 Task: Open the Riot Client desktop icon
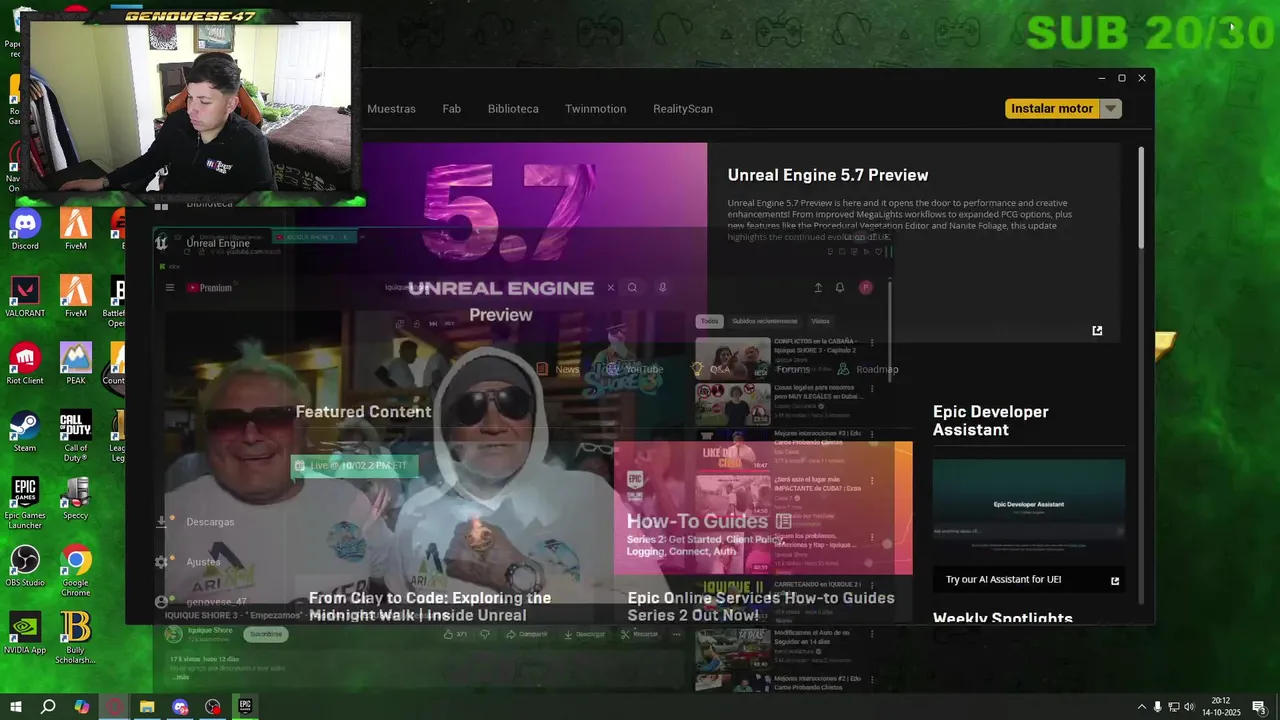[x=25, y=364]
